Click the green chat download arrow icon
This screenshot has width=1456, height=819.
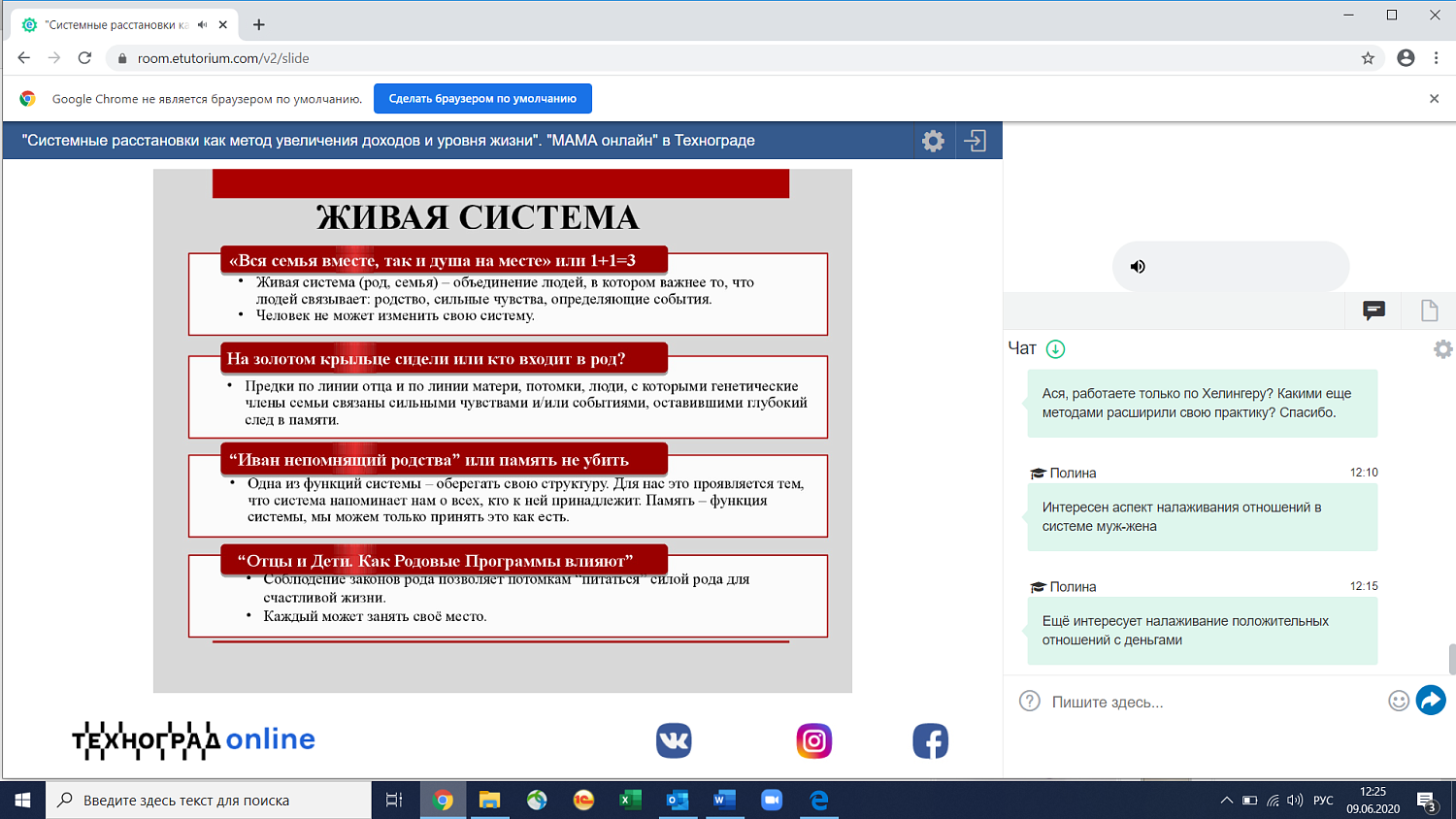pos(1056,349)
